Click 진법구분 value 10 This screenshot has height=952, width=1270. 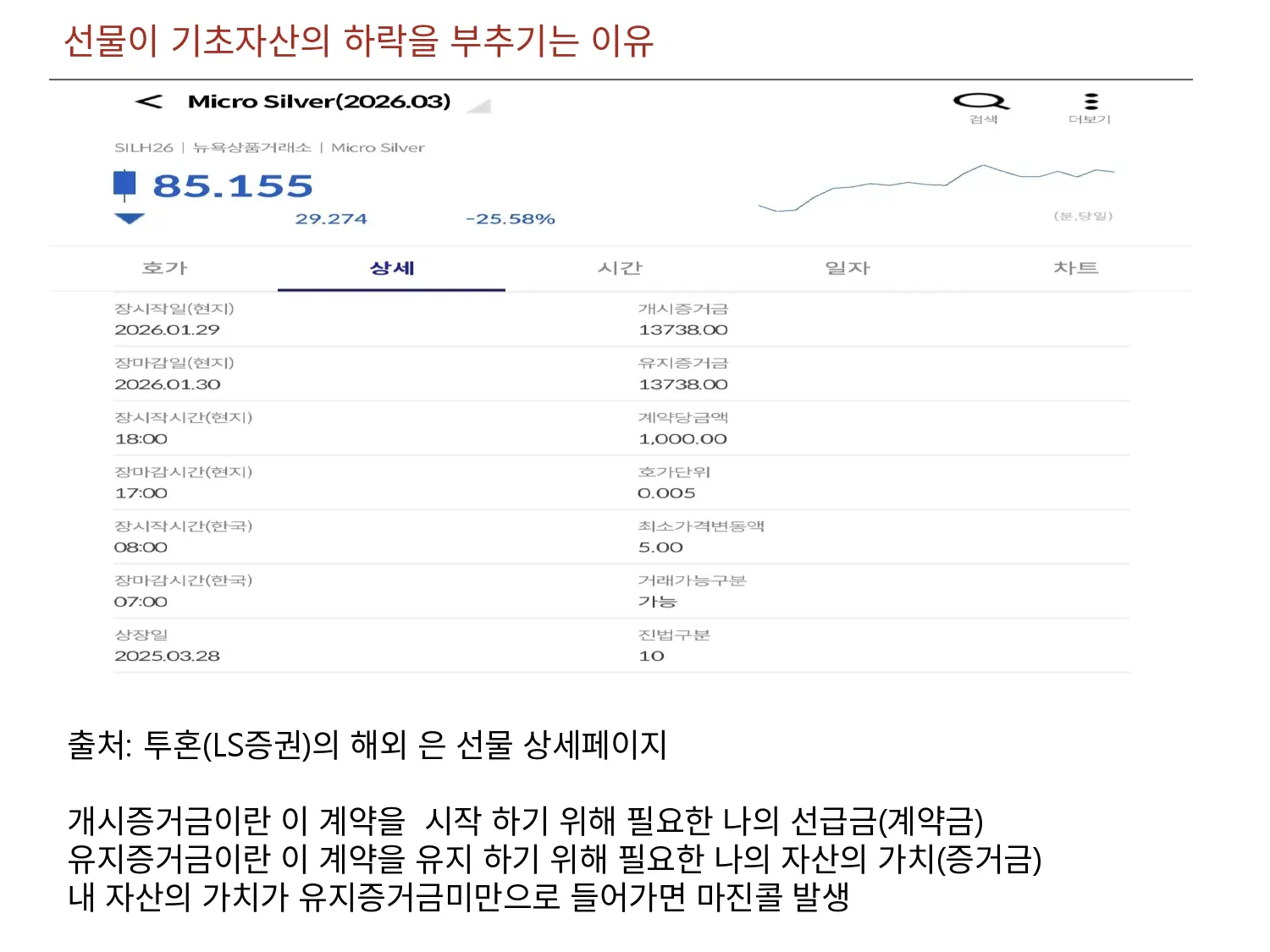coord(651,656)
